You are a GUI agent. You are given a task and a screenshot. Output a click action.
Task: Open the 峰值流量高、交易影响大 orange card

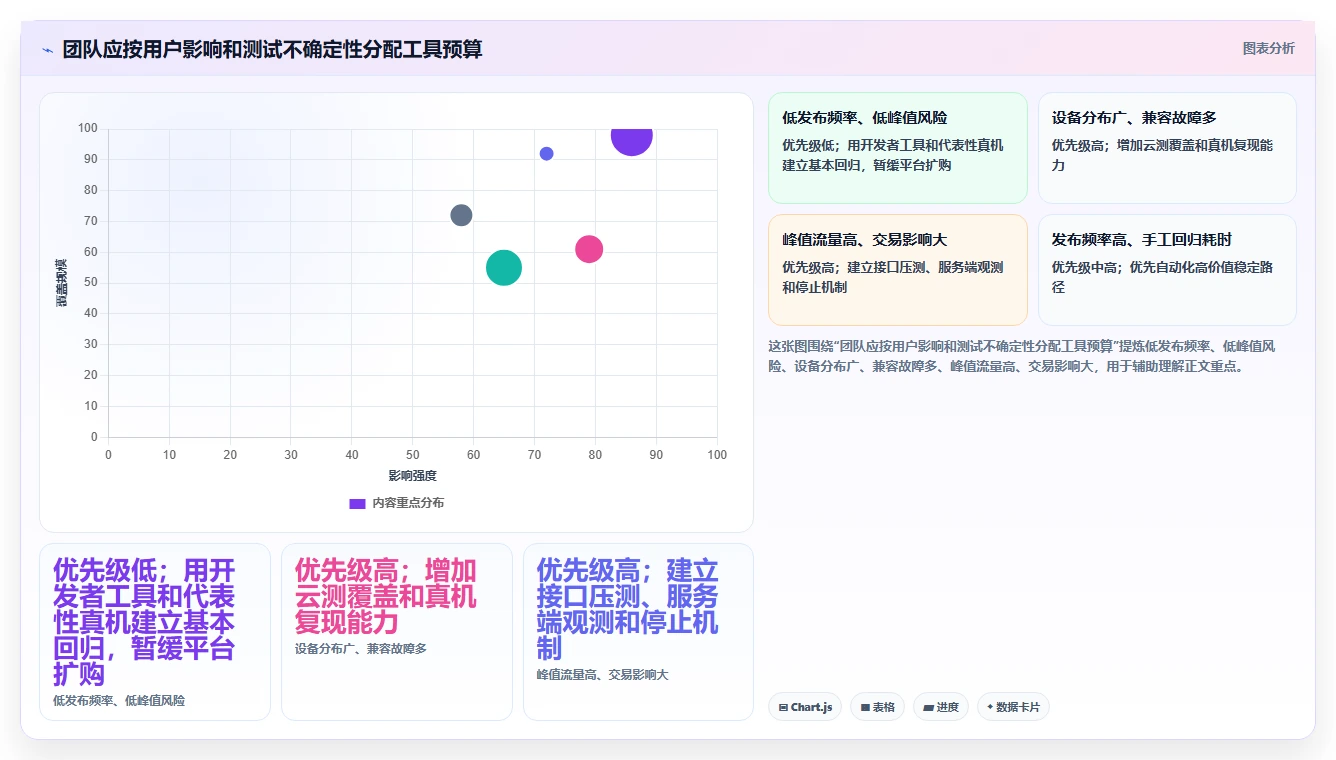pos(898,270)
